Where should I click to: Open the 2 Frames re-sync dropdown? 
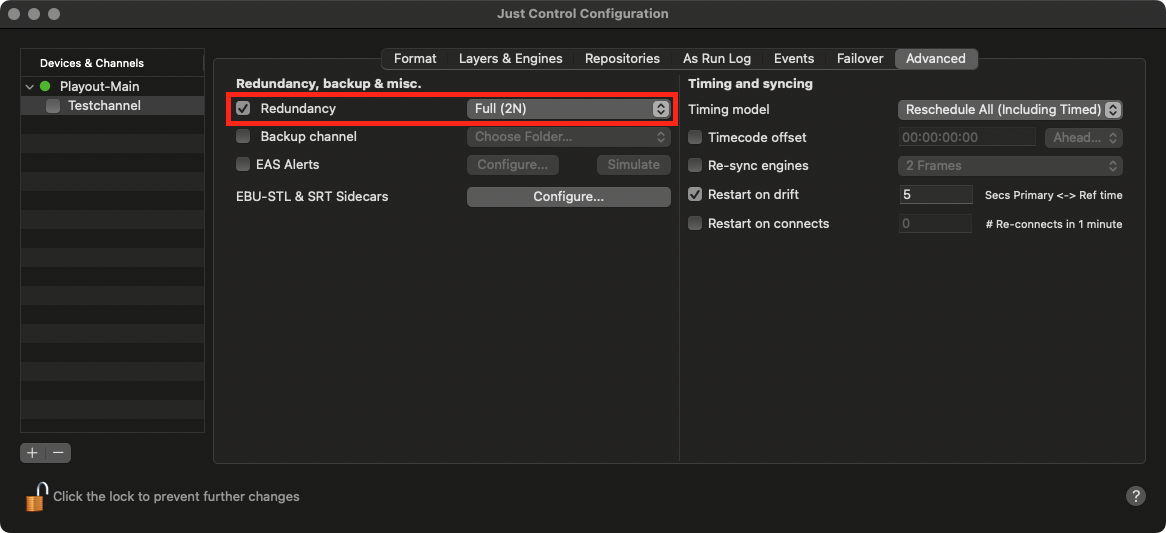click(x=1010, y=166)
